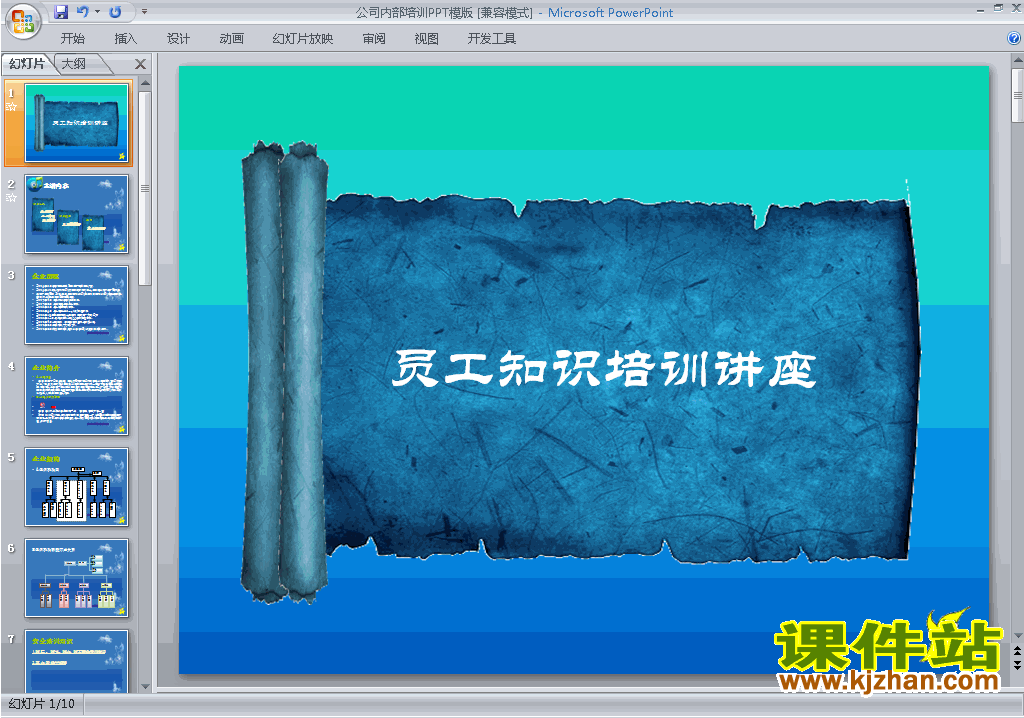Redo the last action
This screenshot has height=718, width=1024.
click(x=116, y=12)
